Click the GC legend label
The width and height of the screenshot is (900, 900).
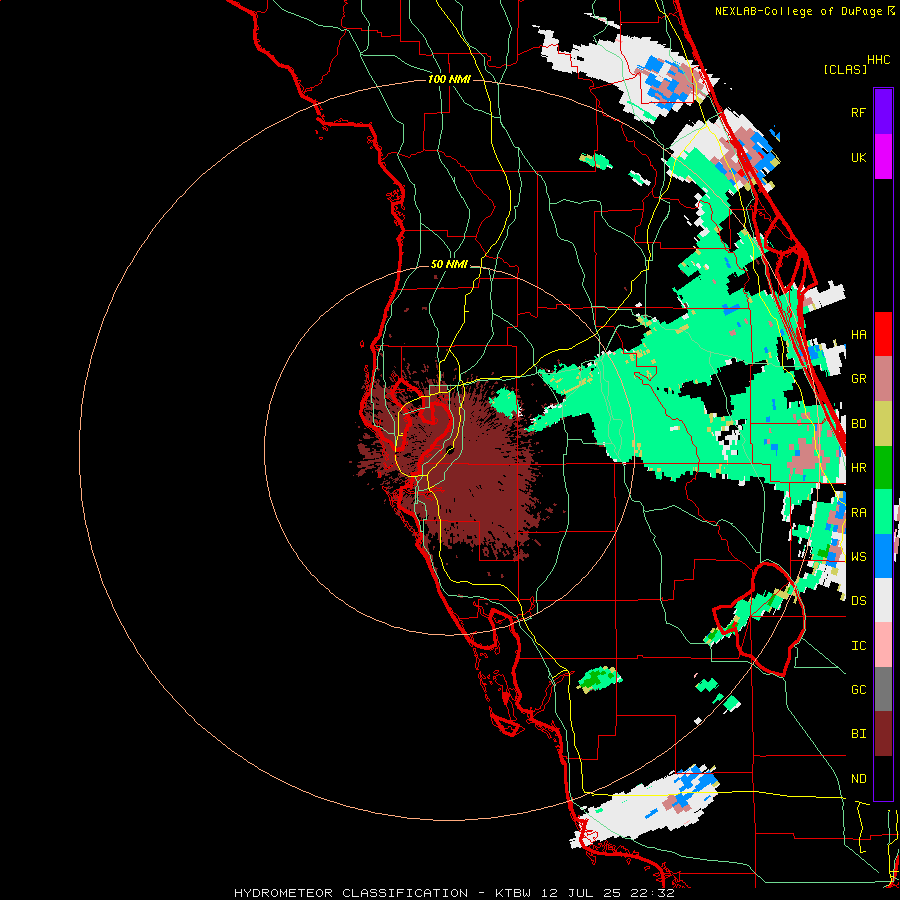[858, 690]
